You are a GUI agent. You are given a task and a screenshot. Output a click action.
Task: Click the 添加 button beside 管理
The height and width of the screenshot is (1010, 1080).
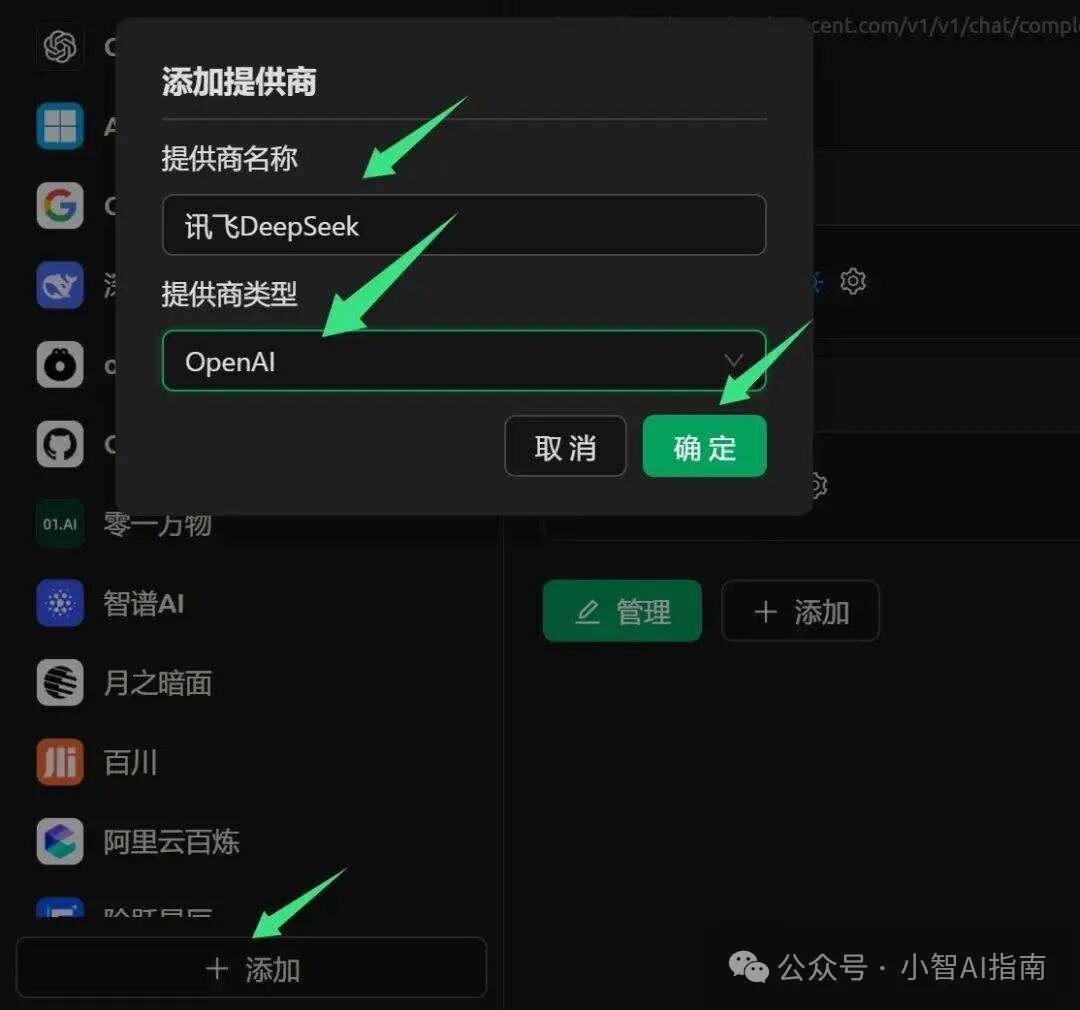[800, 610]
